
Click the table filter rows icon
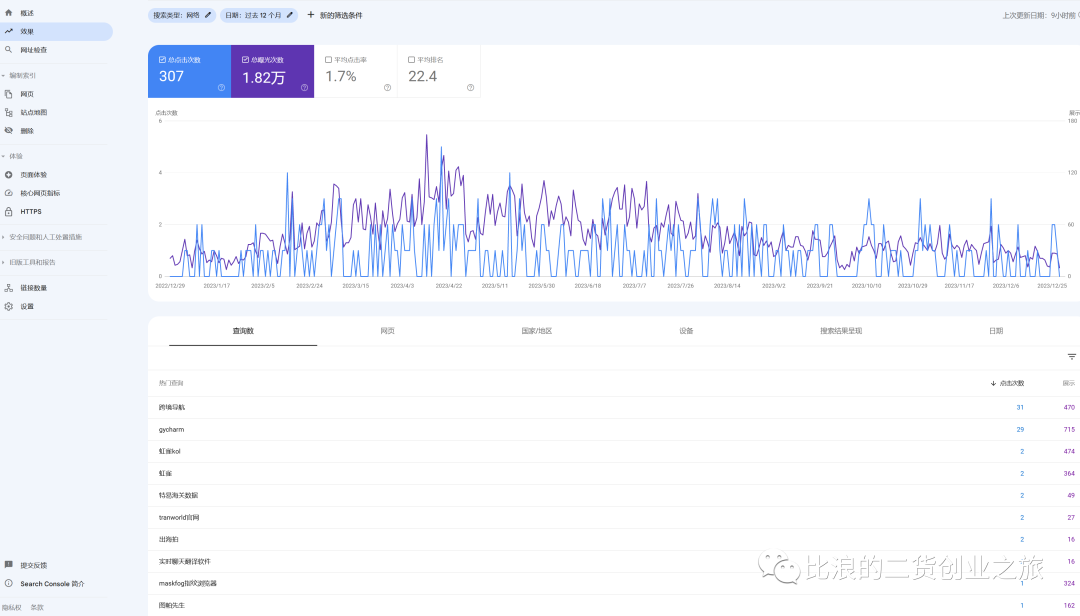pyautogui.click(x=1071, y=357)
